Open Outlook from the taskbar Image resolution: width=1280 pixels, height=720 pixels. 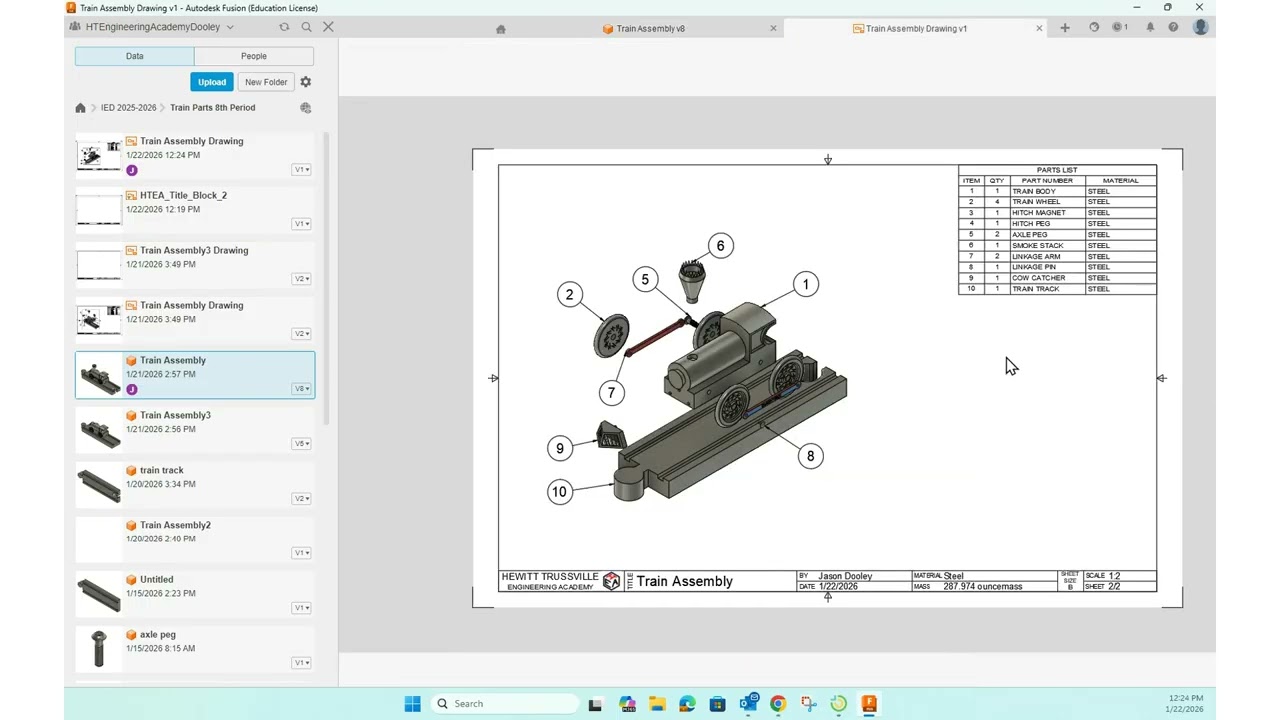748,704
